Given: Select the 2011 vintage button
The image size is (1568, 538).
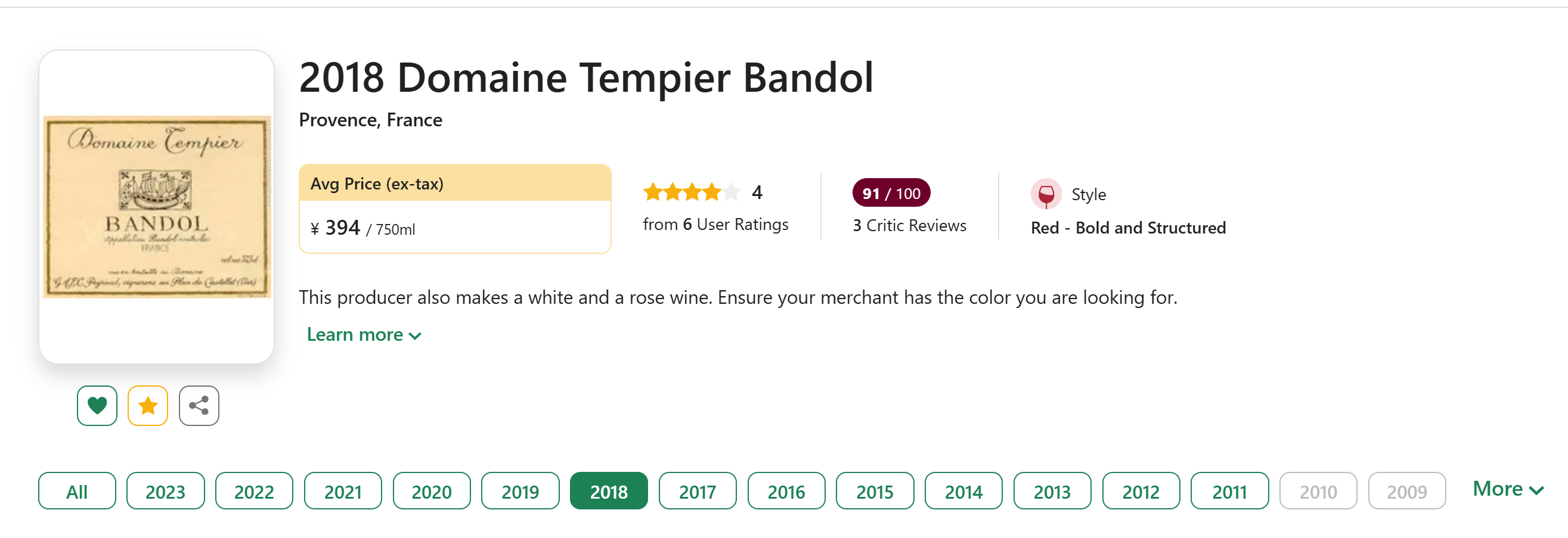Looking at the screenshot, I should click(x=1229, y=491).
